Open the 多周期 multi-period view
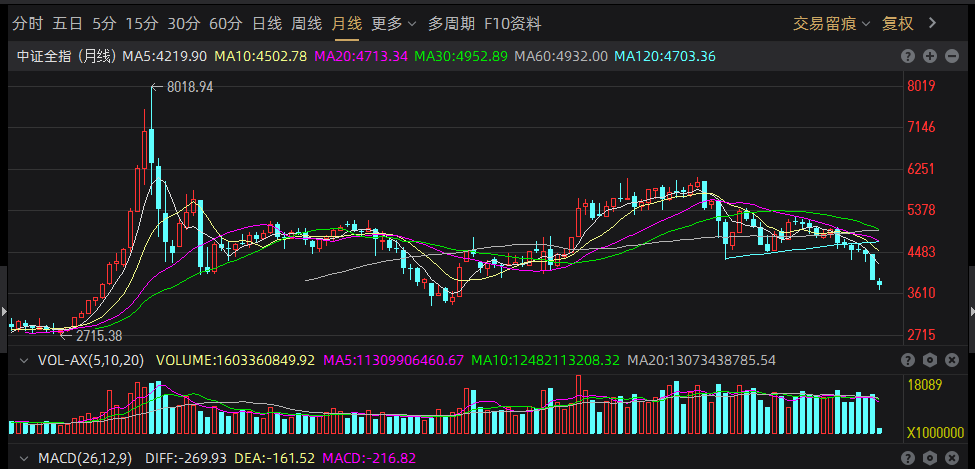This screenshot has width=975, height=469. (x=451, y=24)
